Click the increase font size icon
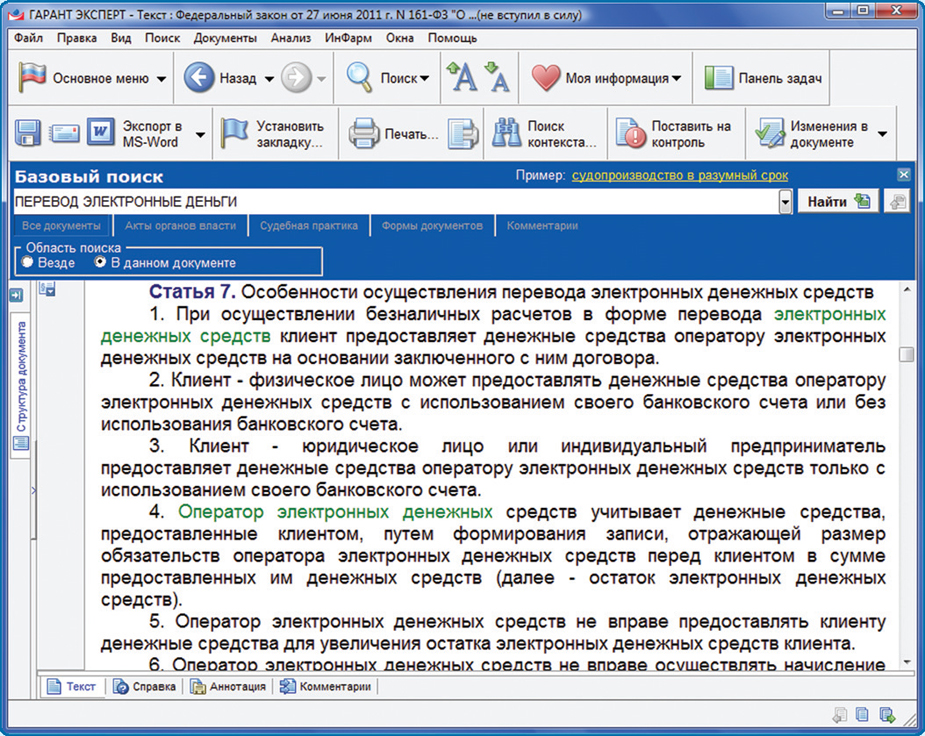 (x=462, y=78)
